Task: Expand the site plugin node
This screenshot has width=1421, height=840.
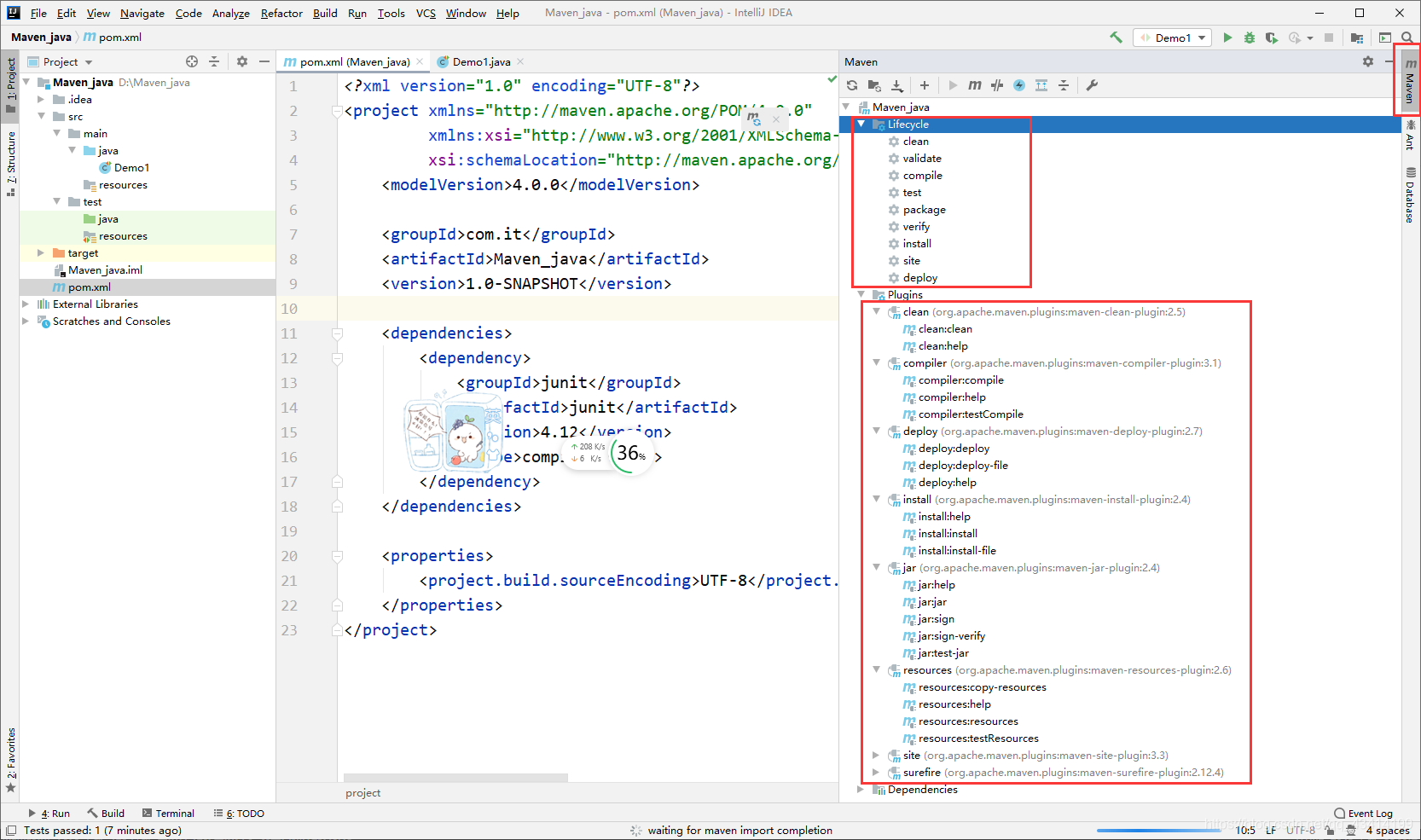Action: (876, 756)
